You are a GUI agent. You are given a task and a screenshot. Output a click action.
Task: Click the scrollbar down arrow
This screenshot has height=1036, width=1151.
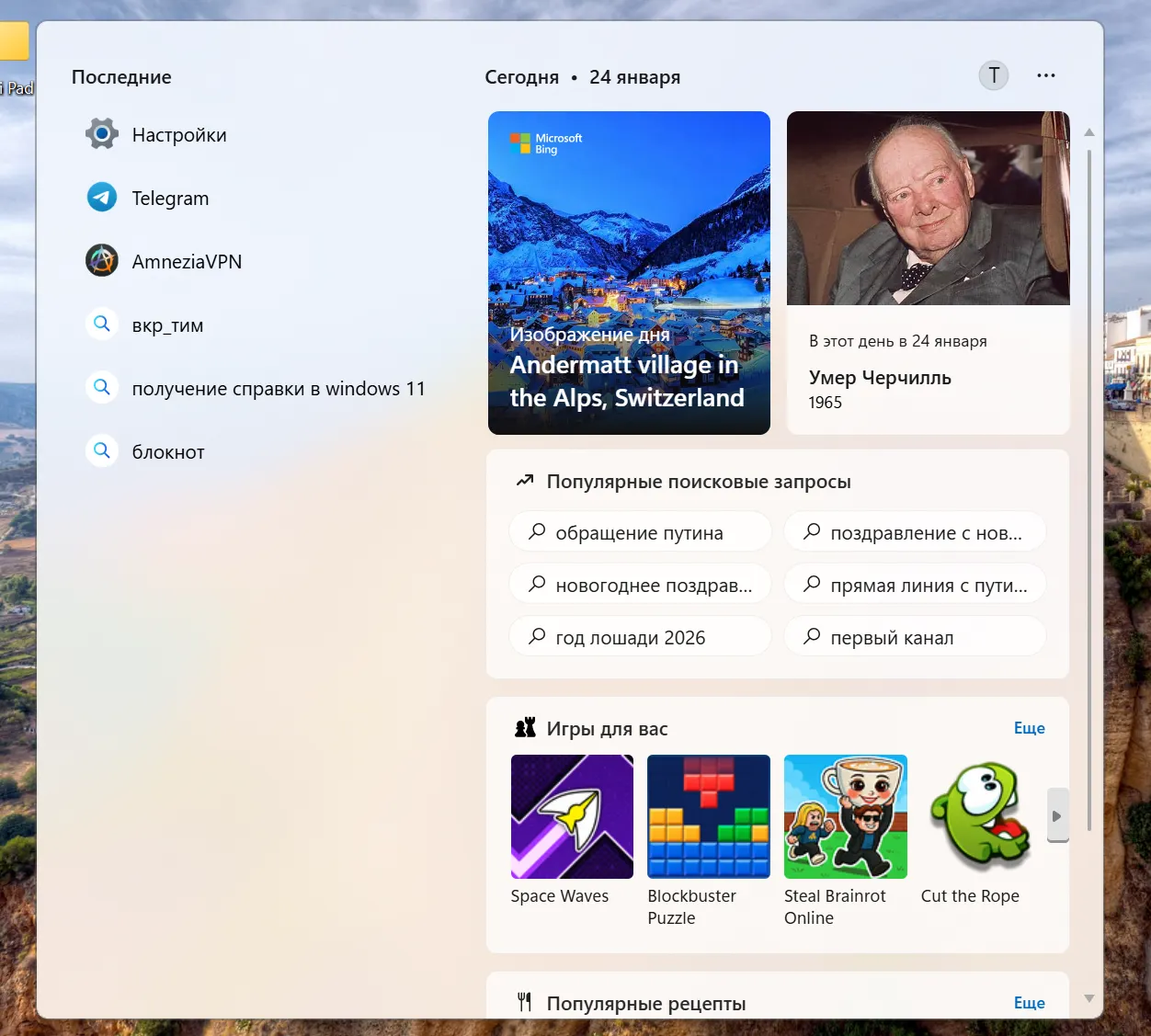point(1089,998)
